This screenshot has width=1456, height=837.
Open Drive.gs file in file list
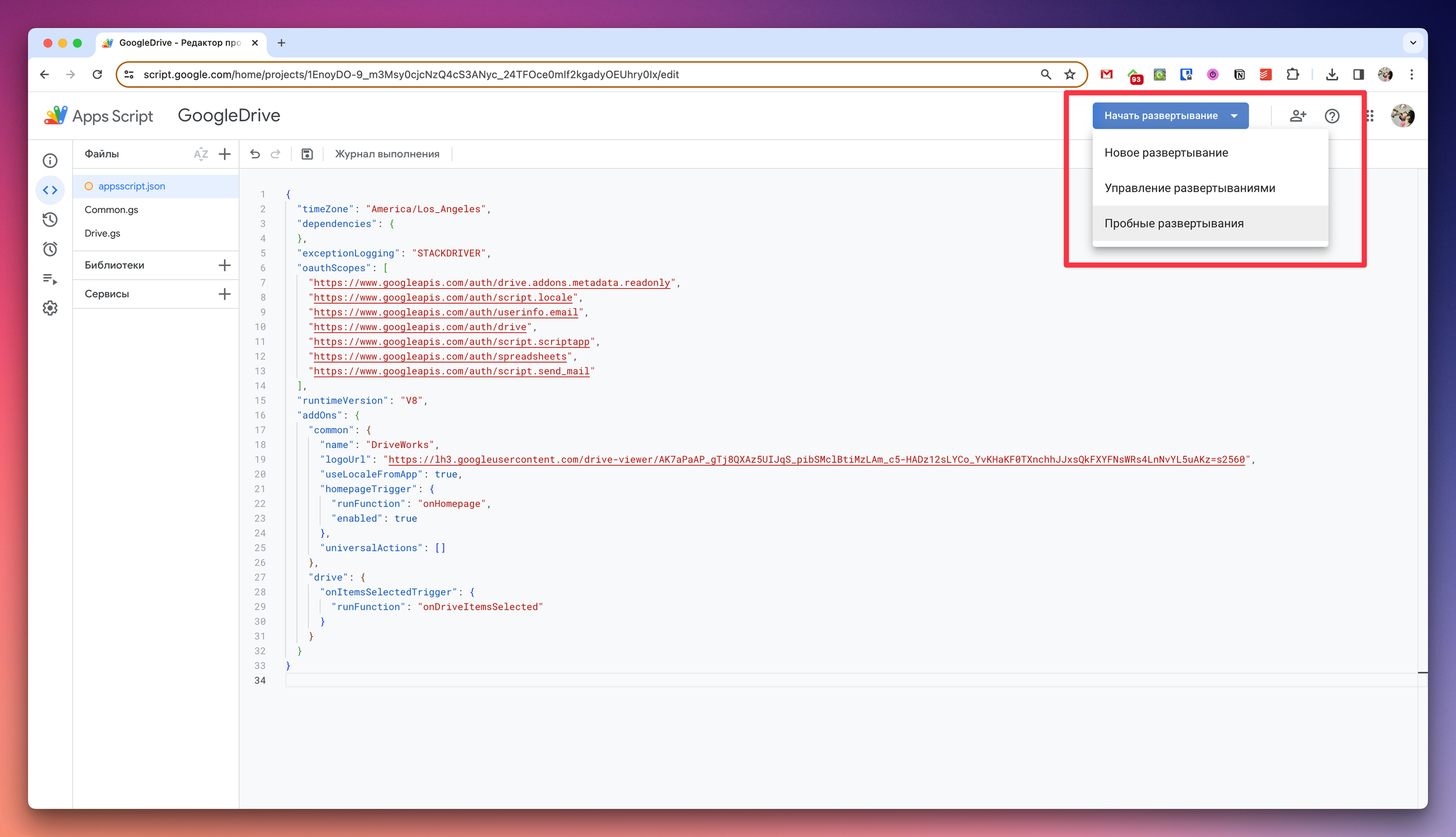103,234
